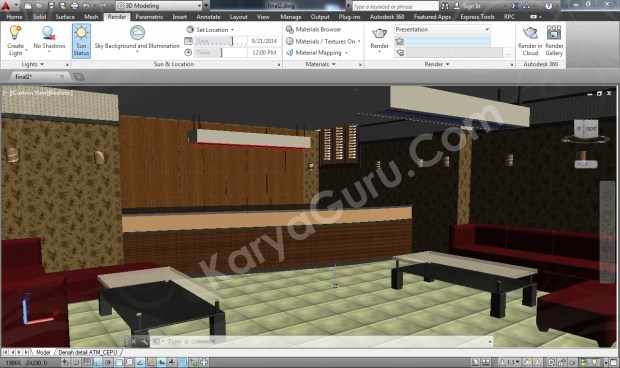Expand the Materials panel dropdown
This screenshot has height=368, width=620.
[334, 64]
